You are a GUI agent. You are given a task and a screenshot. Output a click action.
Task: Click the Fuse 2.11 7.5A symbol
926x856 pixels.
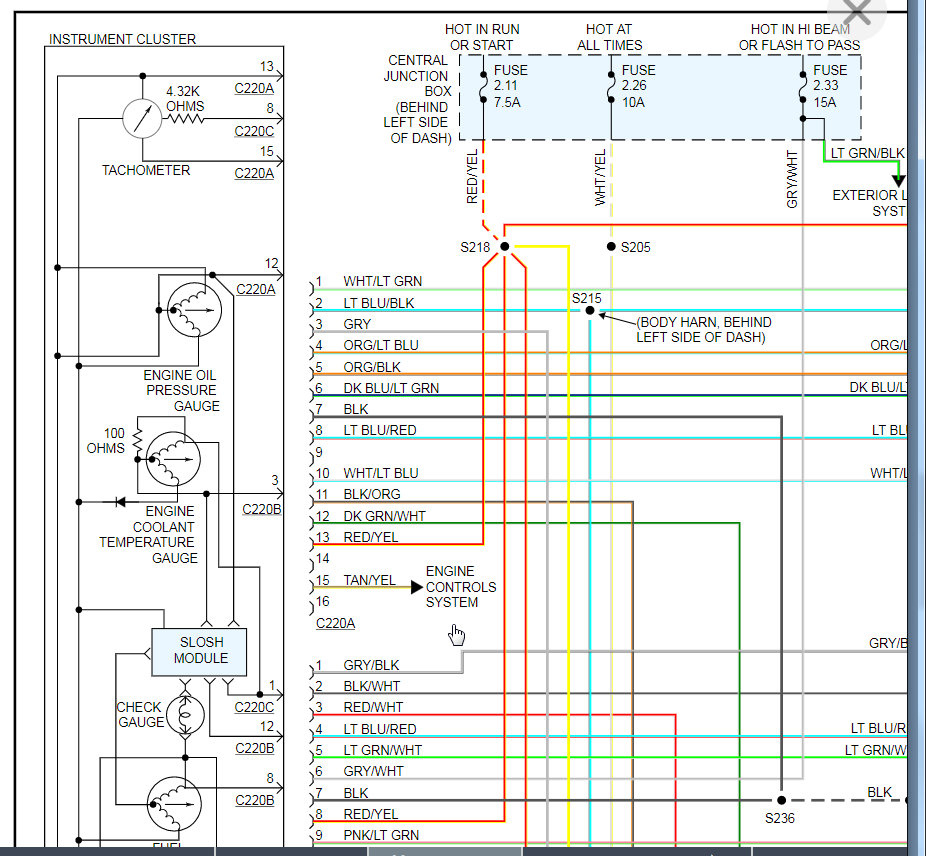483,87
